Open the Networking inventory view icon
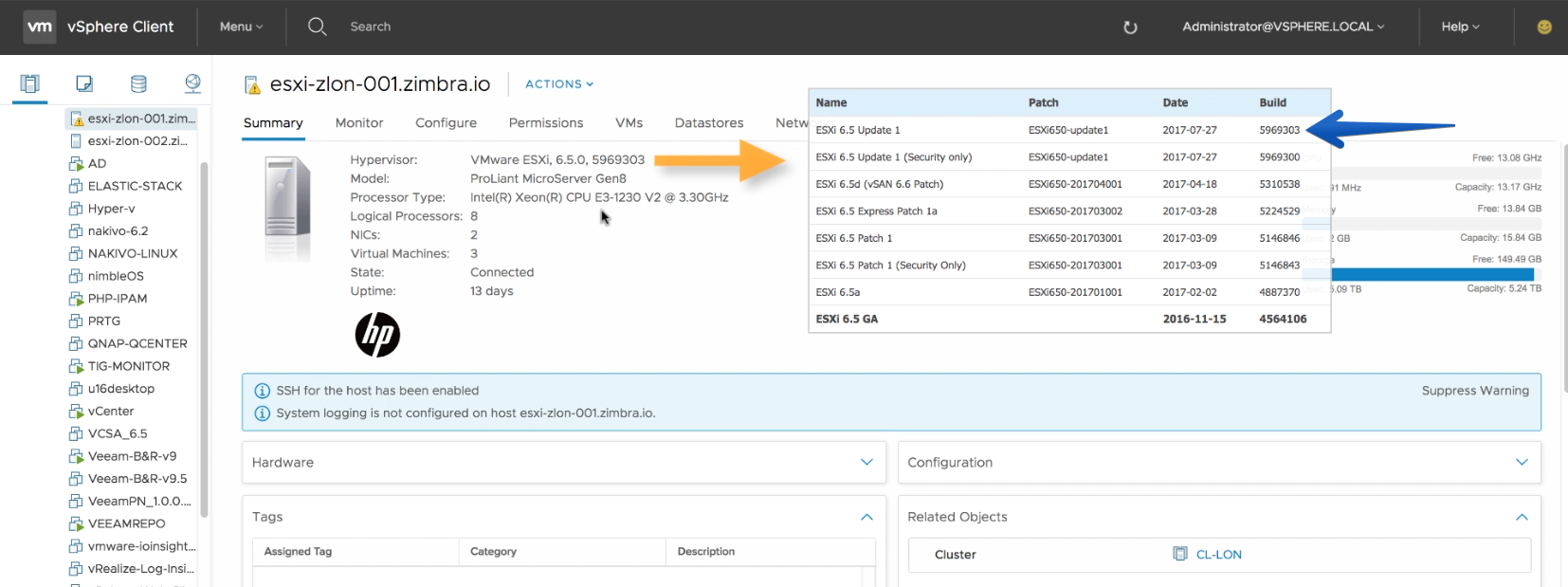 (x=192, y=83)
